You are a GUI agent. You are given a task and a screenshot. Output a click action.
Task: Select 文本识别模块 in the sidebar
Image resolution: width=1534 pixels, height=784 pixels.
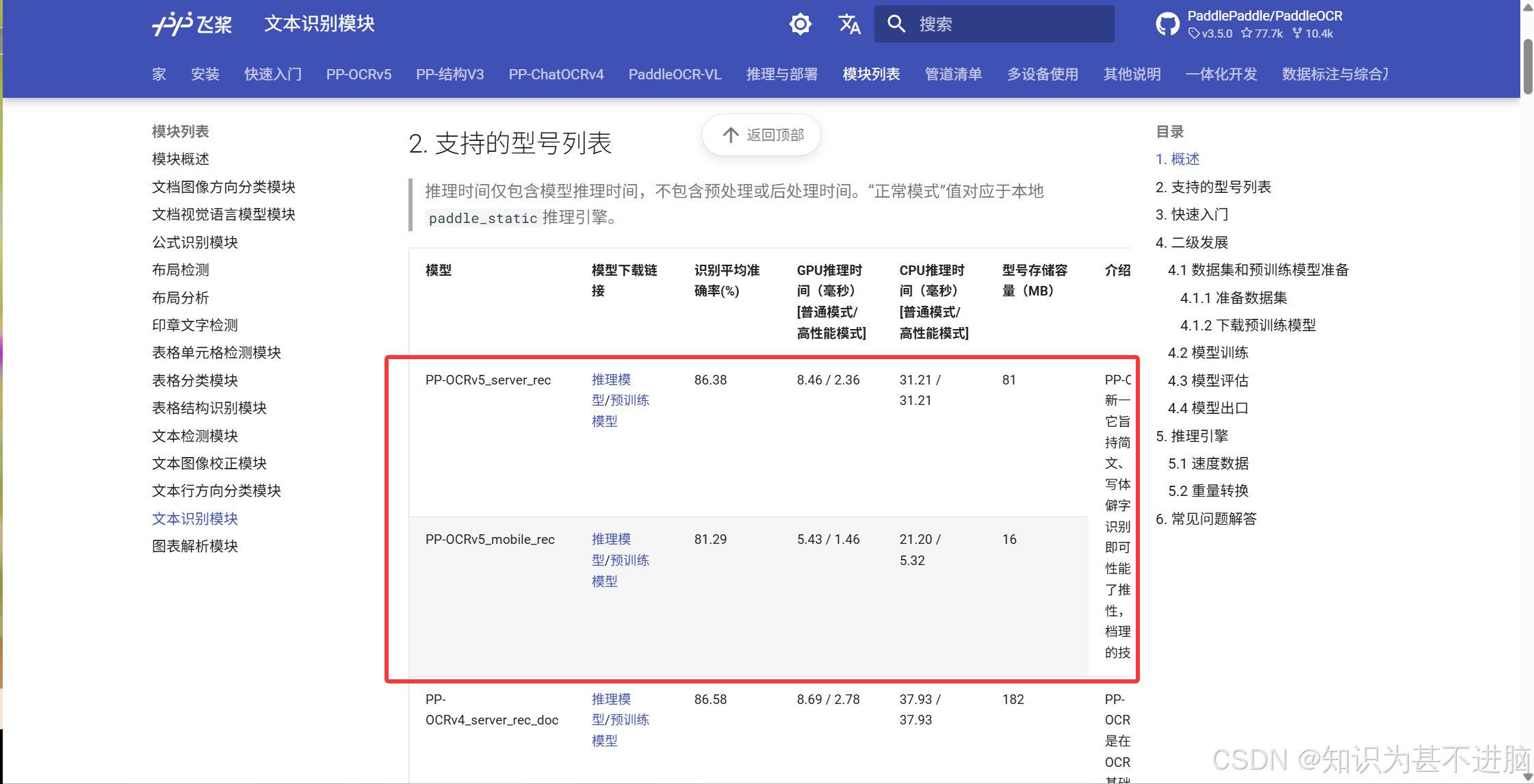(x=195, y=519)
